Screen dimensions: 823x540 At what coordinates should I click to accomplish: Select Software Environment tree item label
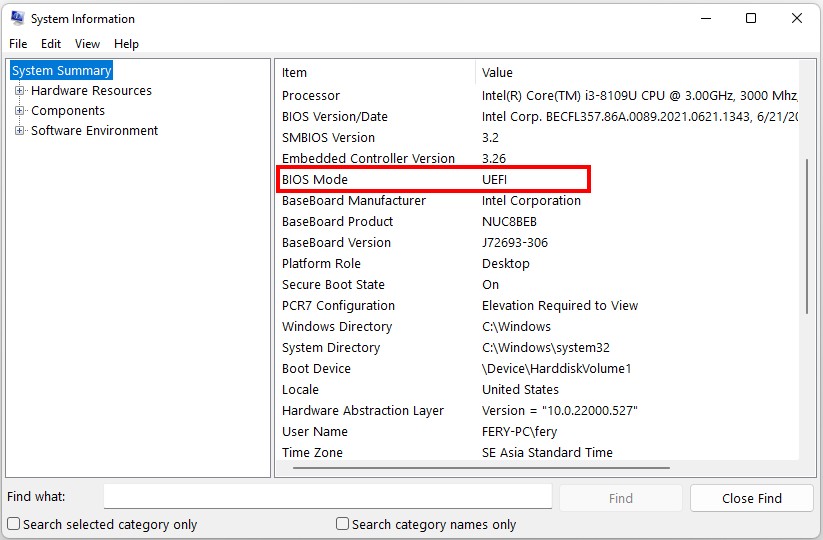[x=94, y=131]
